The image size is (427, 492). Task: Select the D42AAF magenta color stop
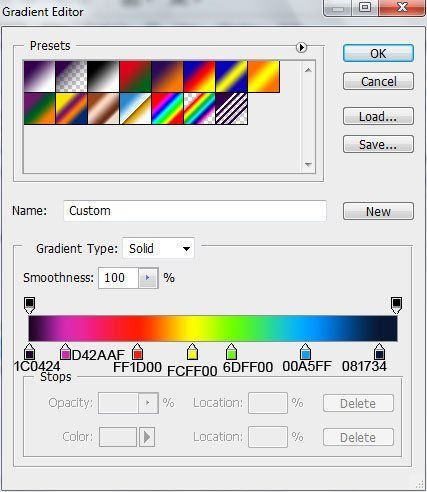[x=65, y=352]
